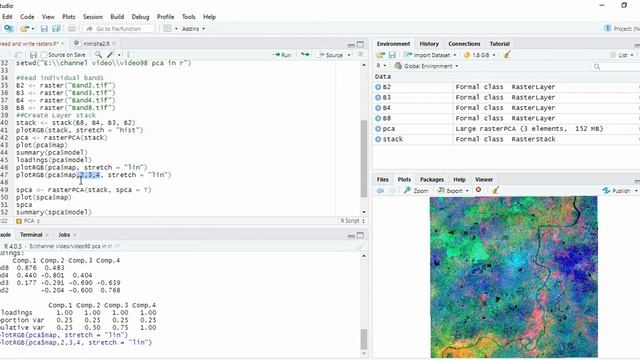Maximize the console pane
This screenshot has height=360, width=640.
(360, 235)
